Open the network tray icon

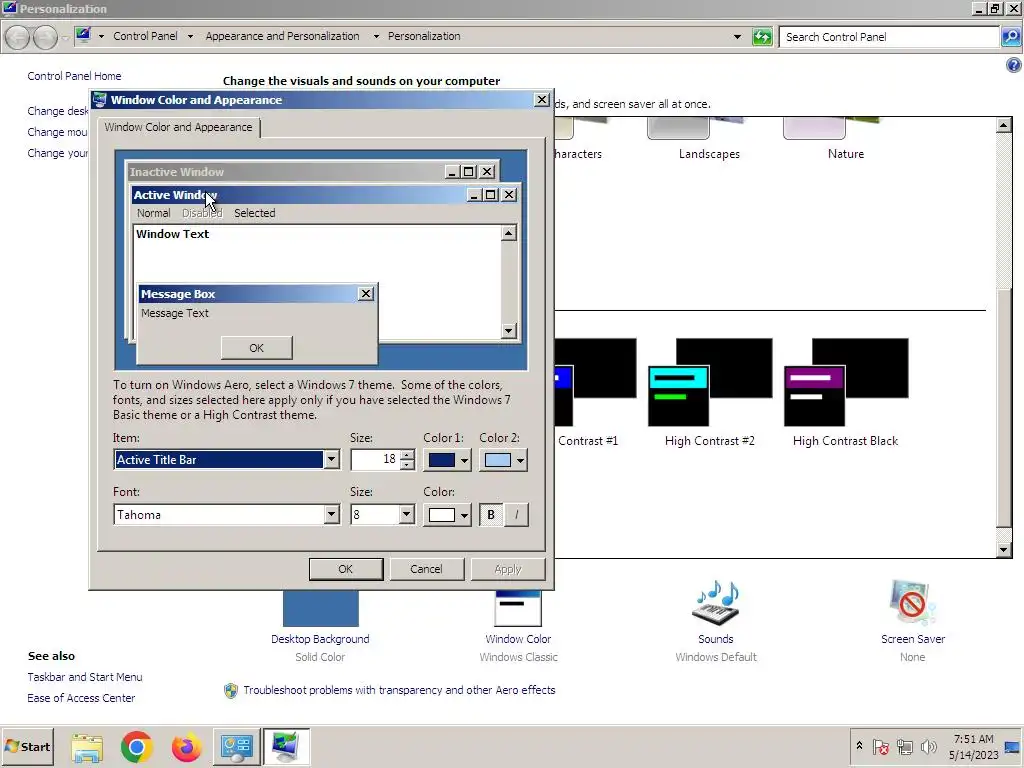(x=904, y=746)
